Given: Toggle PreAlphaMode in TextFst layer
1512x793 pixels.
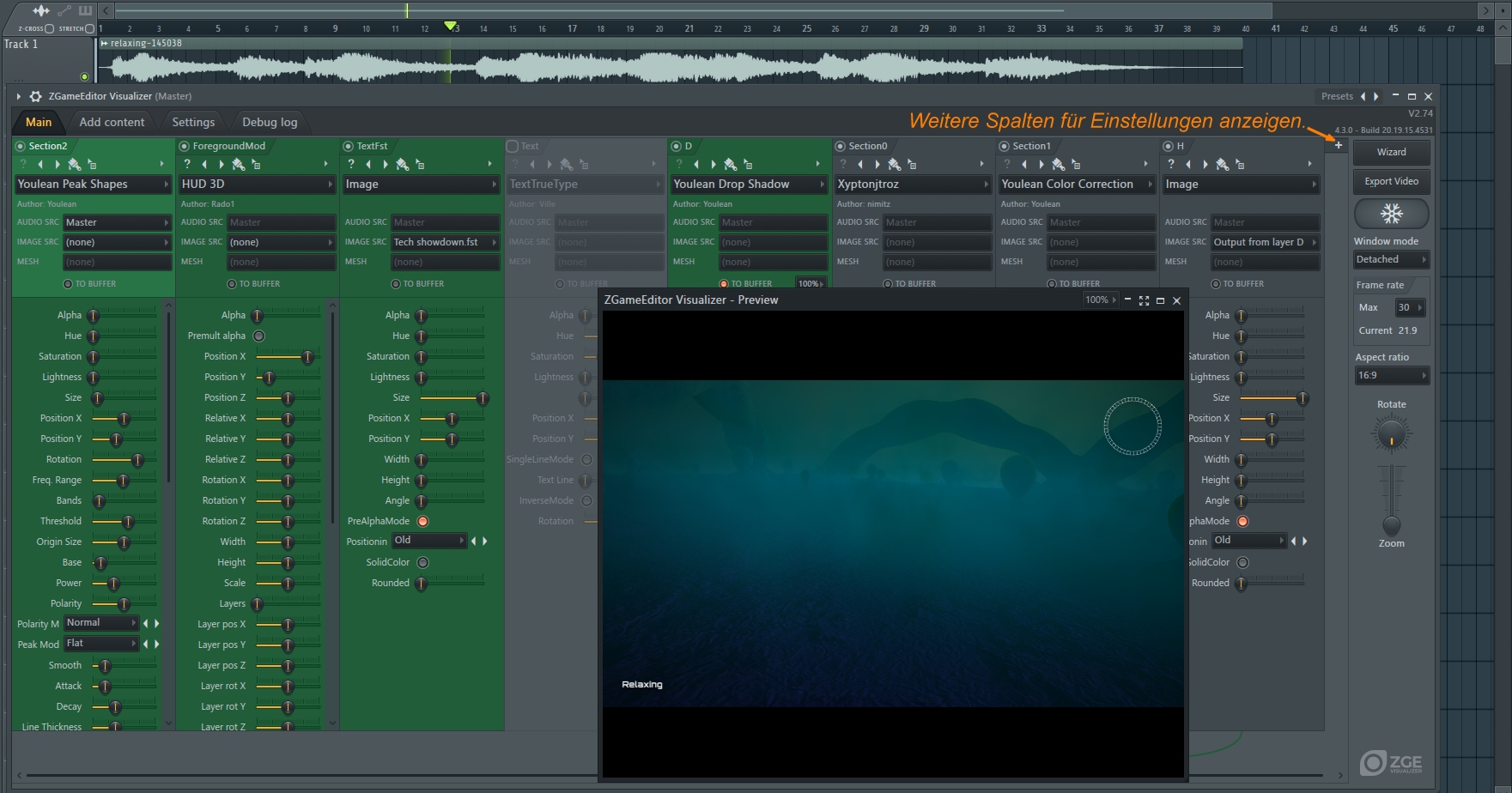Looking at the screenshot, I should coord(422,521).
